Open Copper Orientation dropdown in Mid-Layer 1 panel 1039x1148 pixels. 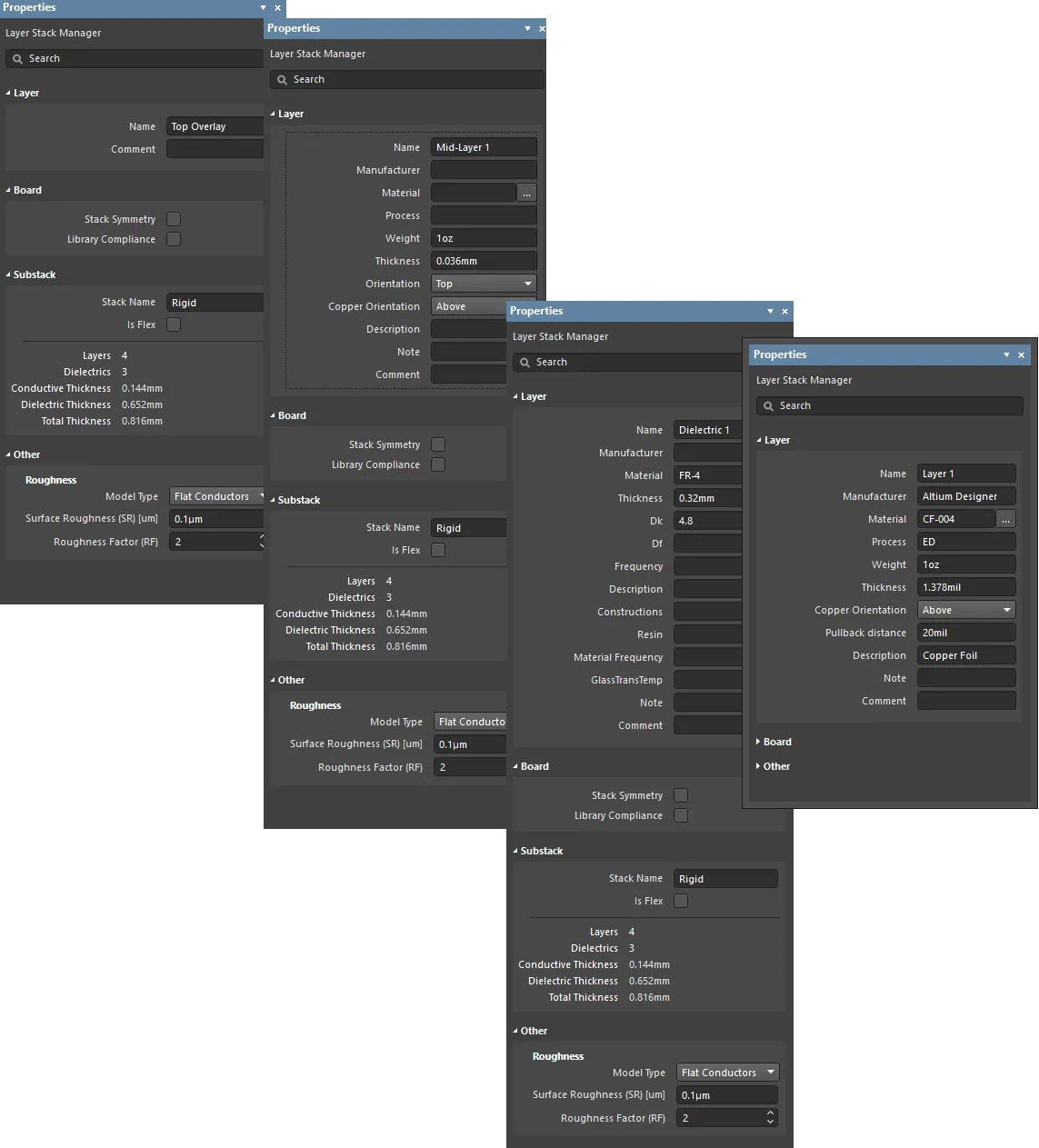469,306
